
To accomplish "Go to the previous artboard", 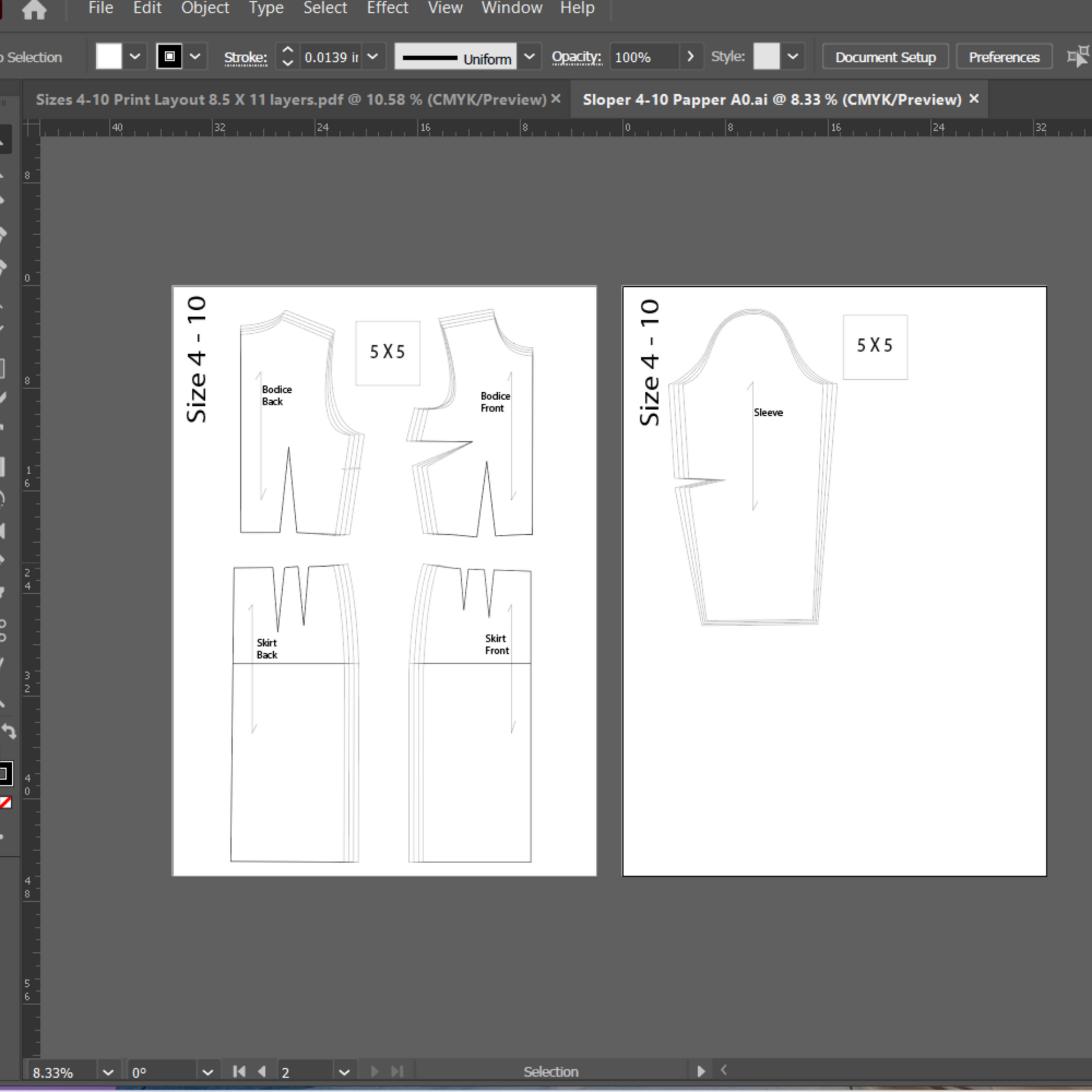I will click(261, 1071).
